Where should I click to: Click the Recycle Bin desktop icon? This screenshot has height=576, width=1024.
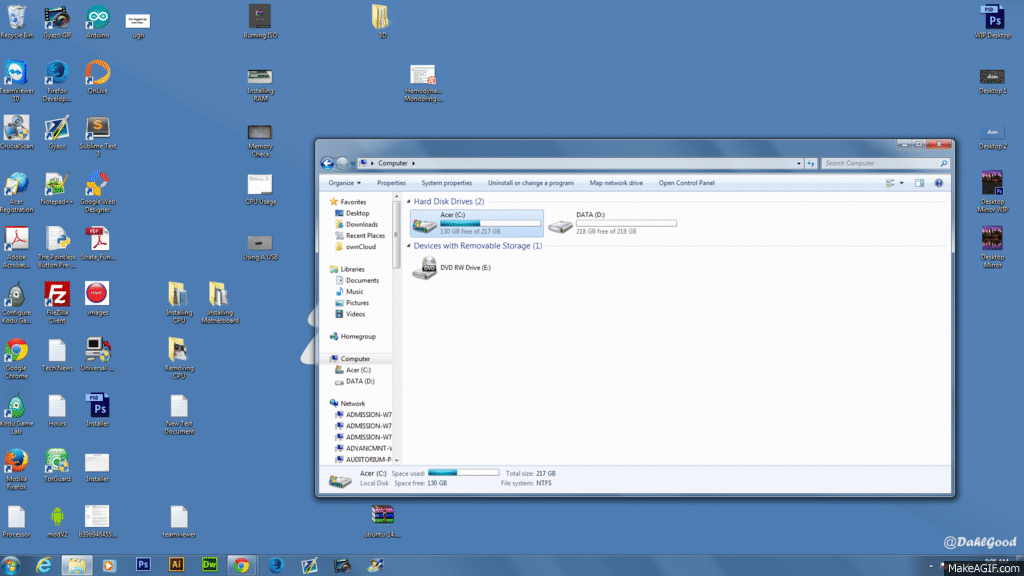16,18
